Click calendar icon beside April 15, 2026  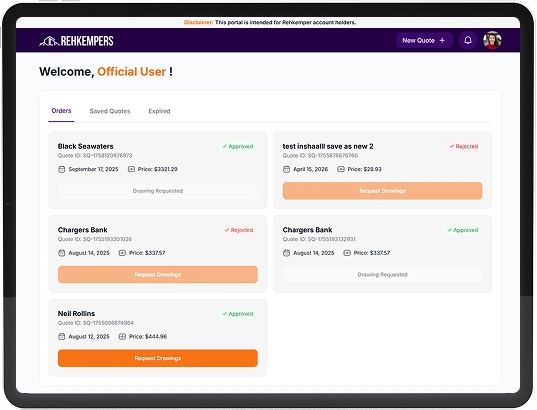pos(286,169)
